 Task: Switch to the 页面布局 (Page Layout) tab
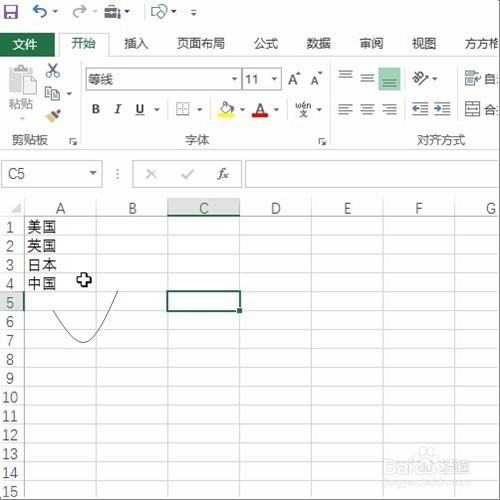(x=201, y=44)
